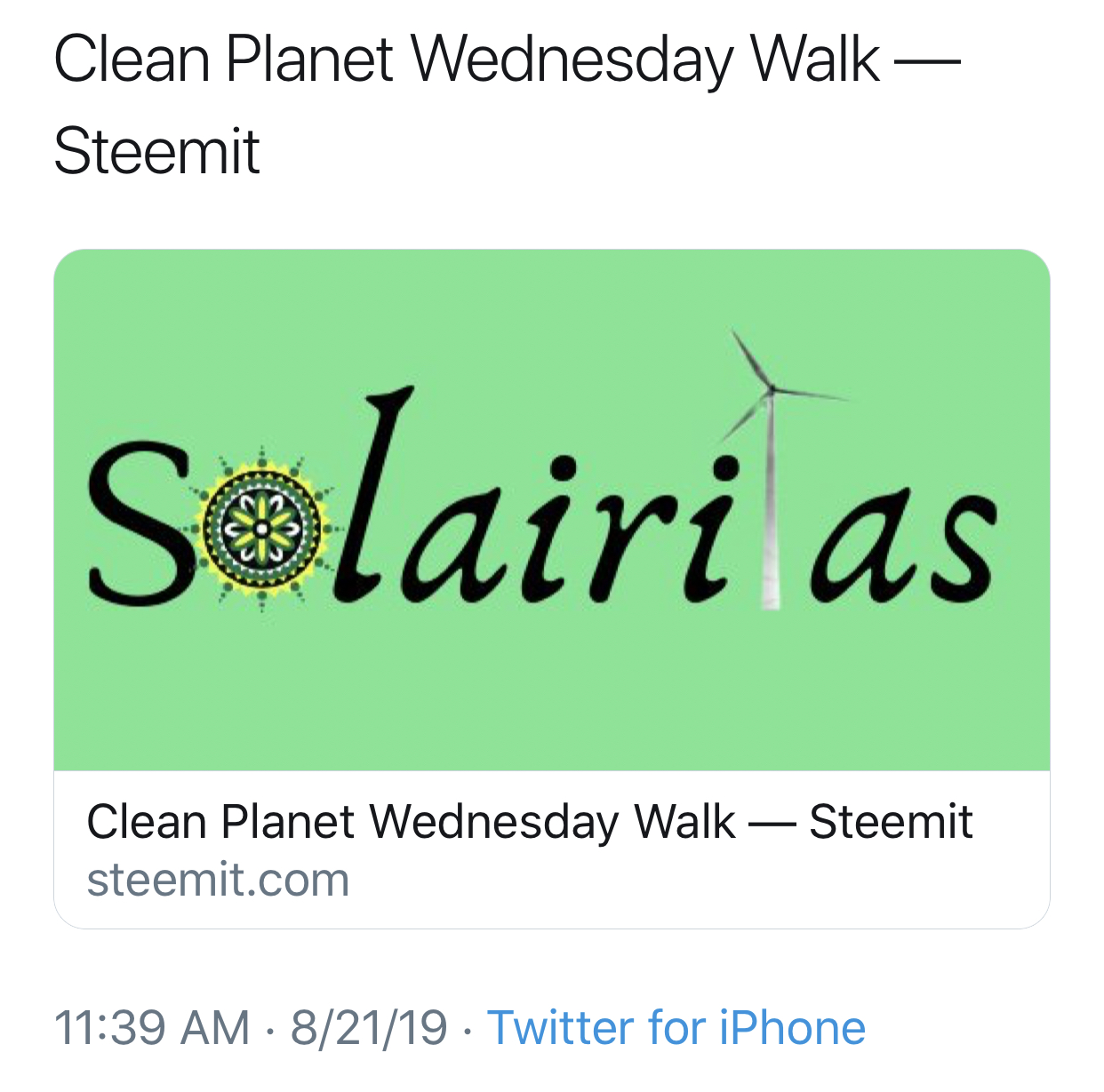The width and height of the screenshot is (1104, 1092).
Task: Tap the Twitter for iPhone source link
Action: (676, 1028)
